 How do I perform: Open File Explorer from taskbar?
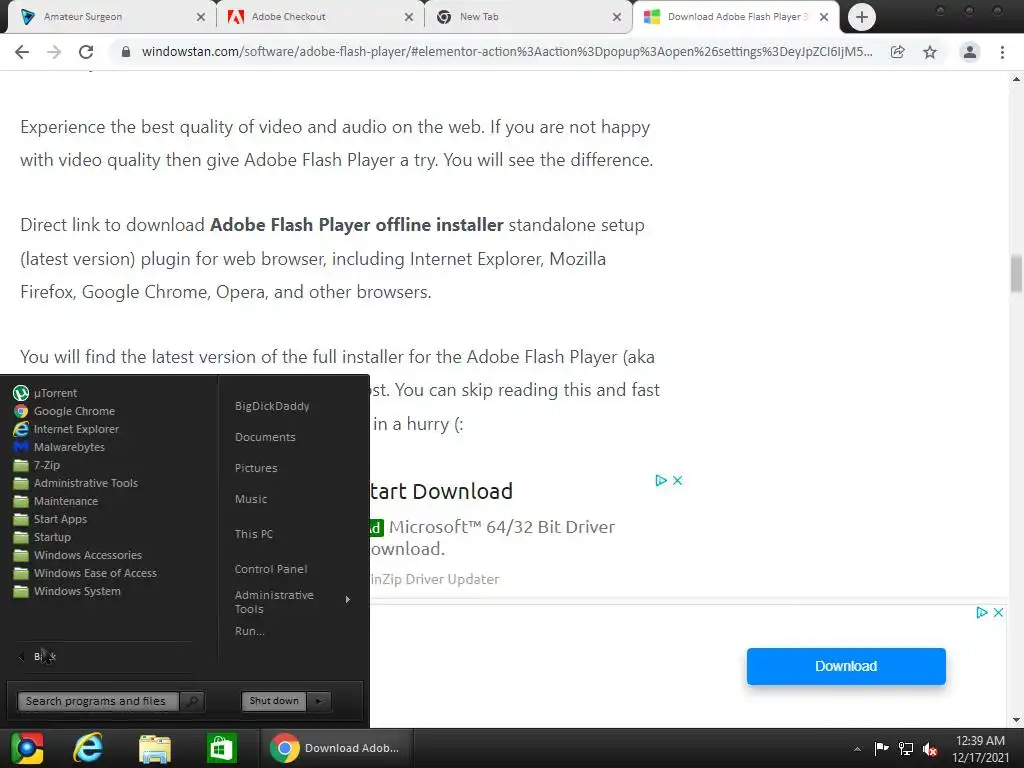point(155,748)
